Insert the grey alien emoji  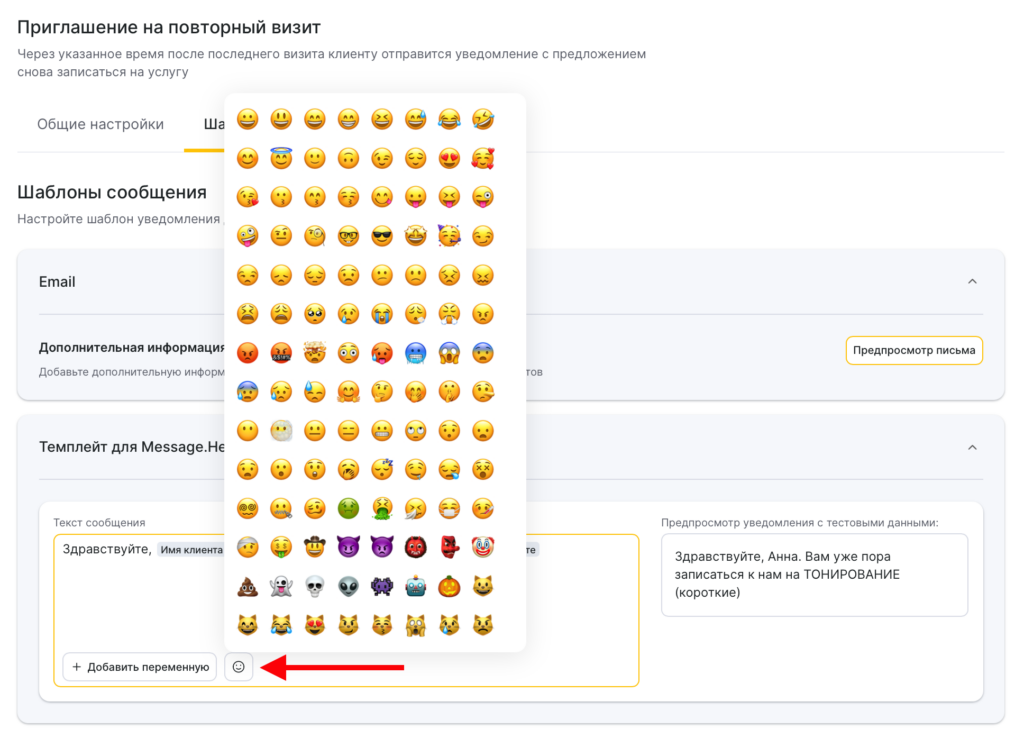coord(348,587)
